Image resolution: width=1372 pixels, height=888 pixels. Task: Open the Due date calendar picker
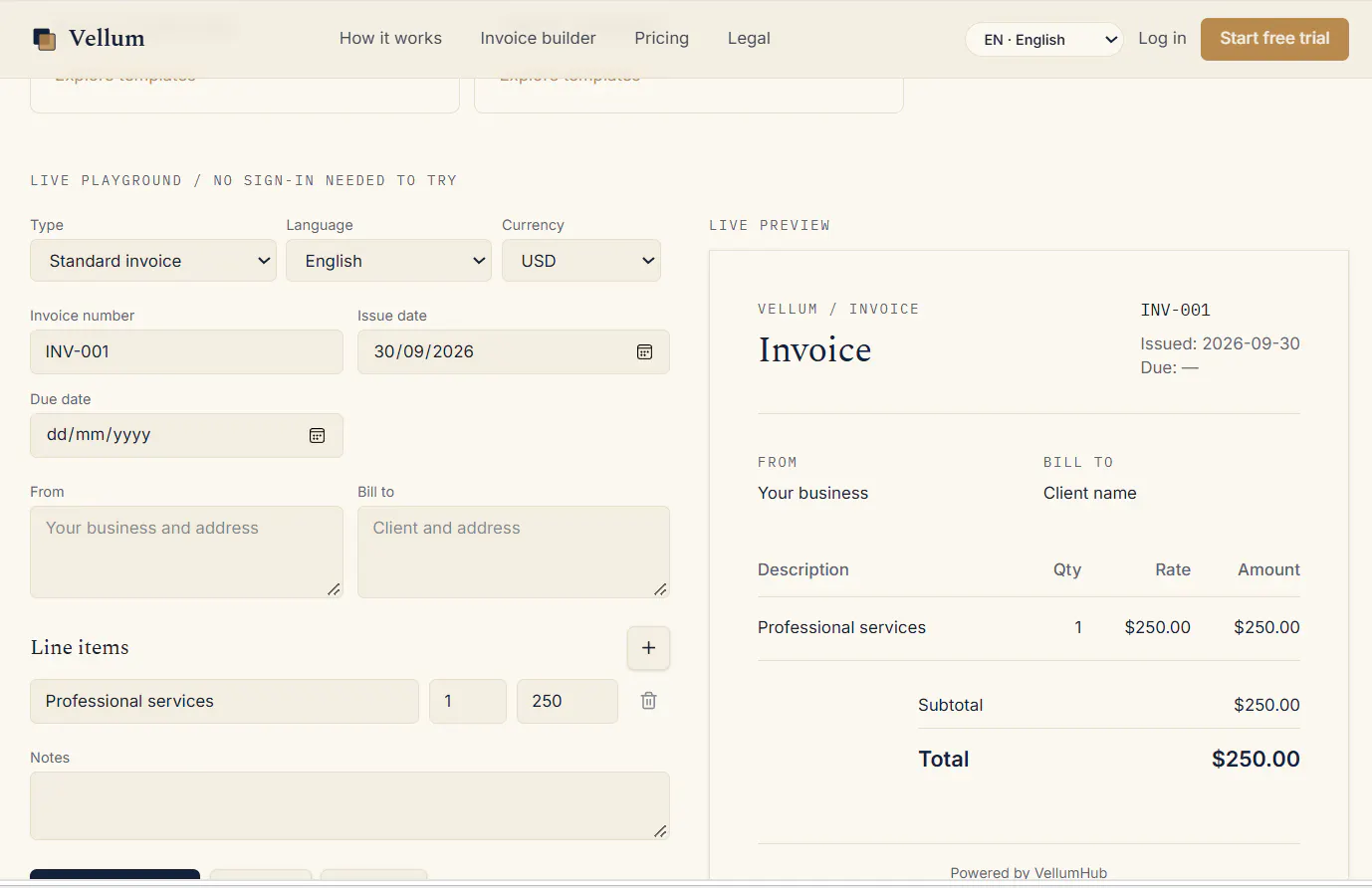tap(317, 435)
